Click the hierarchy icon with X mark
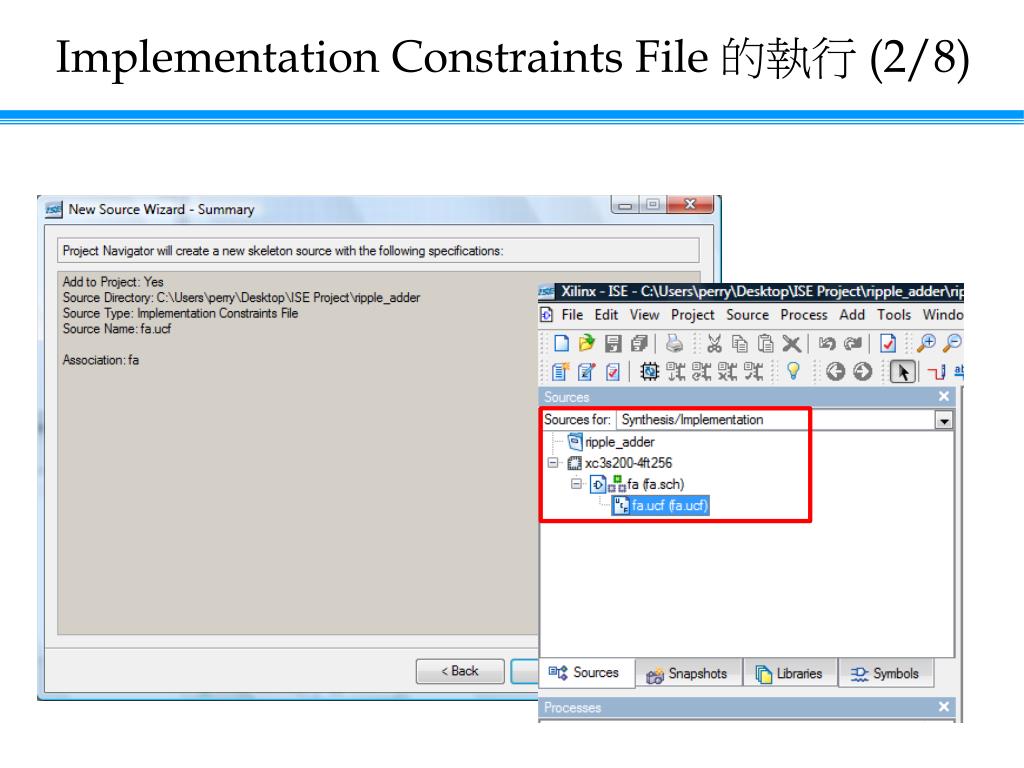Screen dimensions: 1024x768 (728, 372)
